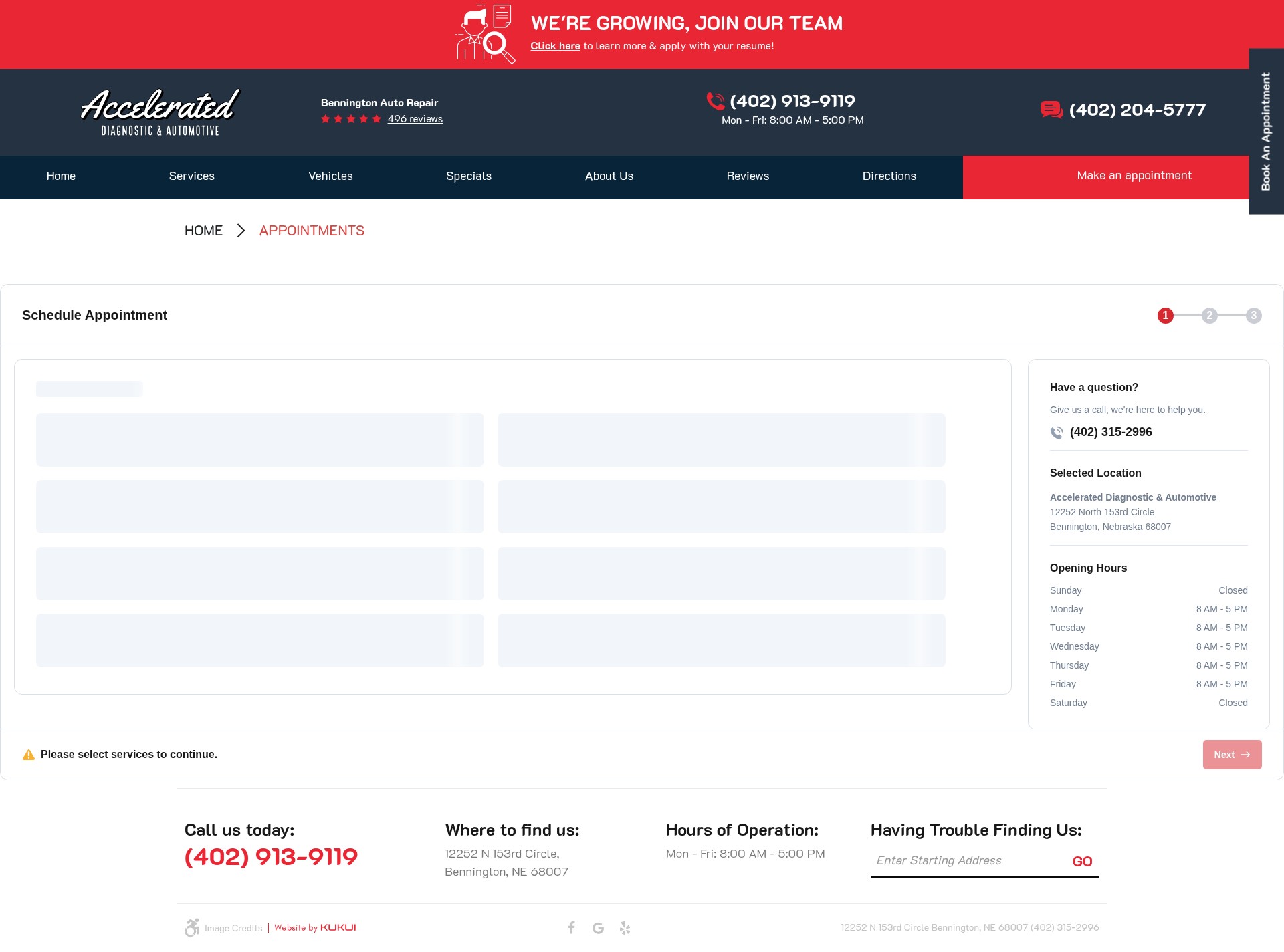
Task: Click the breadcrumb chevron arrow
Action: [241, 231]
